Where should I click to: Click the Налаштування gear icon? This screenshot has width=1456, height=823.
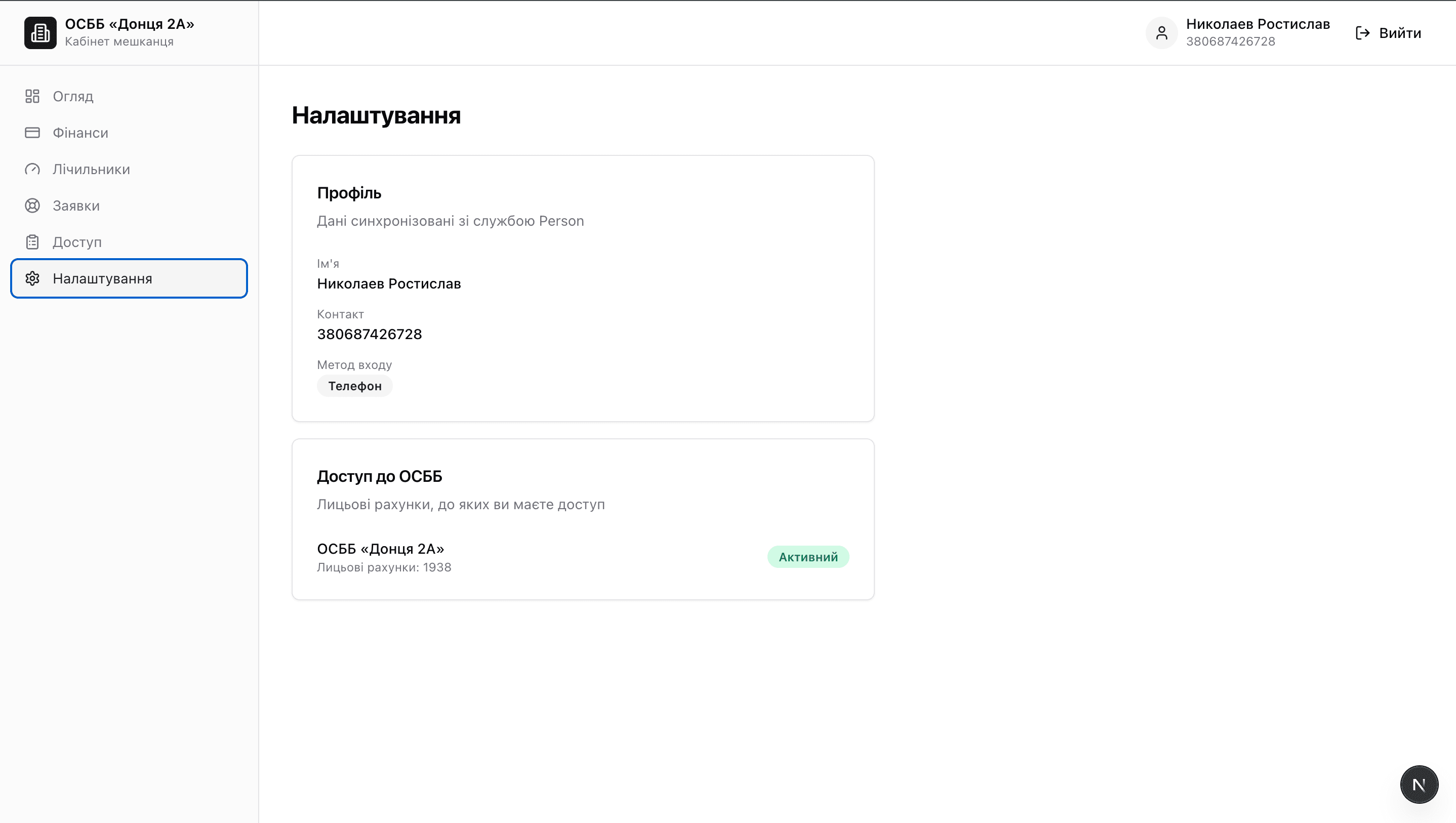(32, 279)
